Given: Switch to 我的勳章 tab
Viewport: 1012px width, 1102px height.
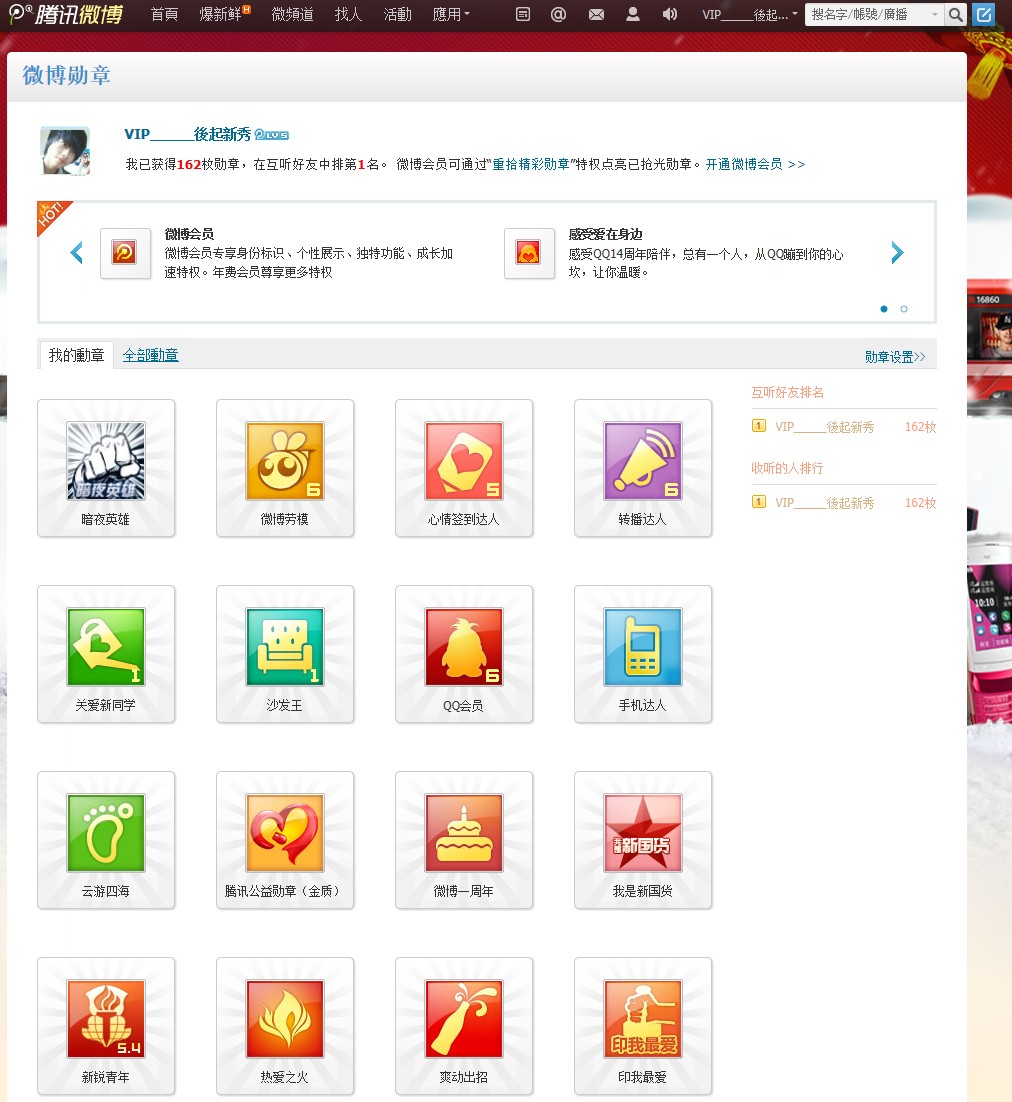Looking at the screenshot, I should pyautogui.click(x=77, y=355).
